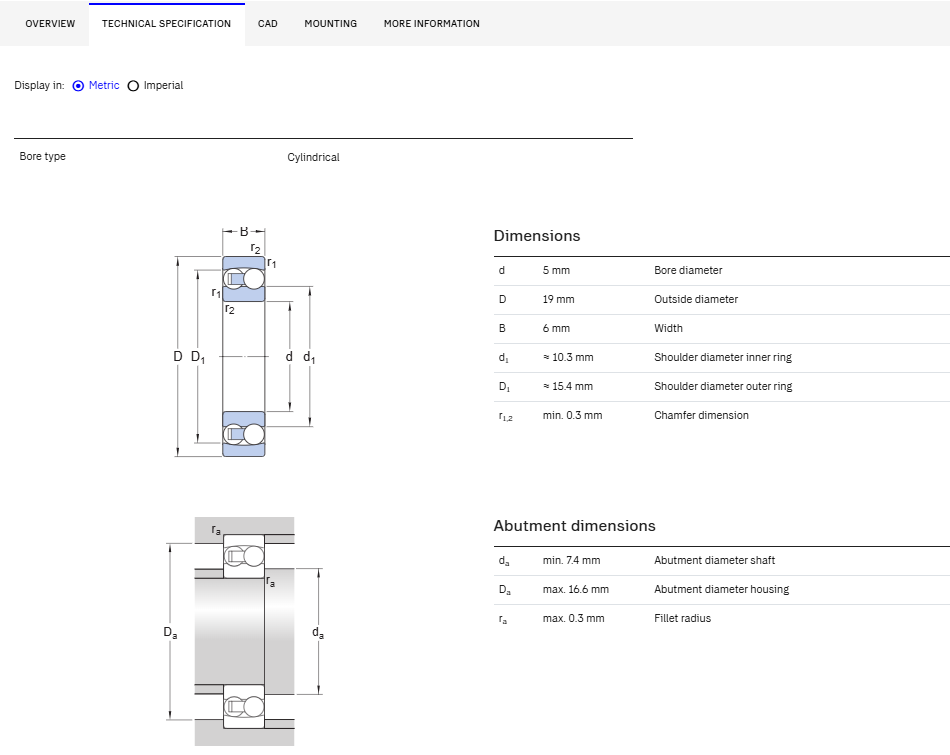Click Shoulder diameter outer ring text

coord(723,387)
